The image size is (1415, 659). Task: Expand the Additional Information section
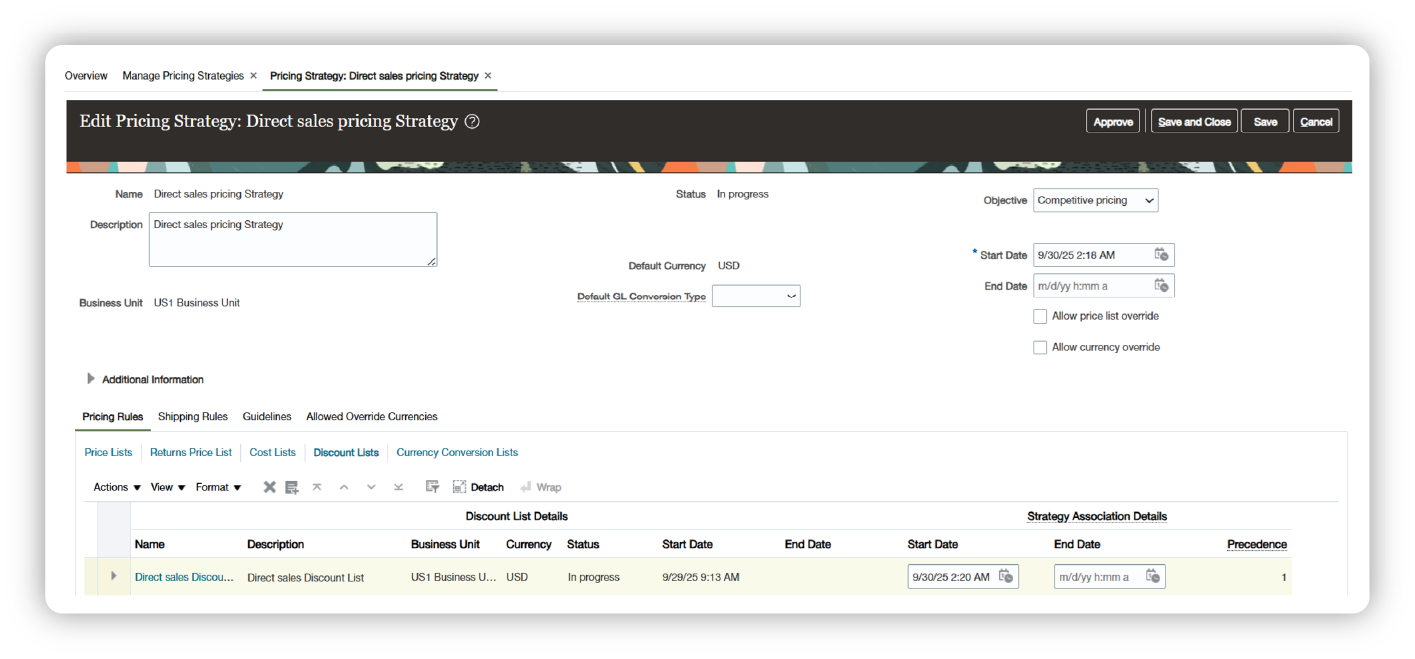click(90, 379)
